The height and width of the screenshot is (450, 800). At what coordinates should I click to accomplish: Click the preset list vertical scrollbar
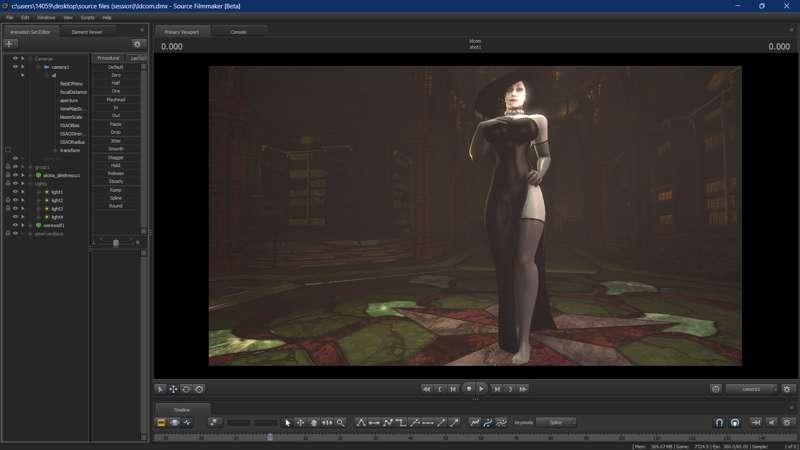click(144, 147)
